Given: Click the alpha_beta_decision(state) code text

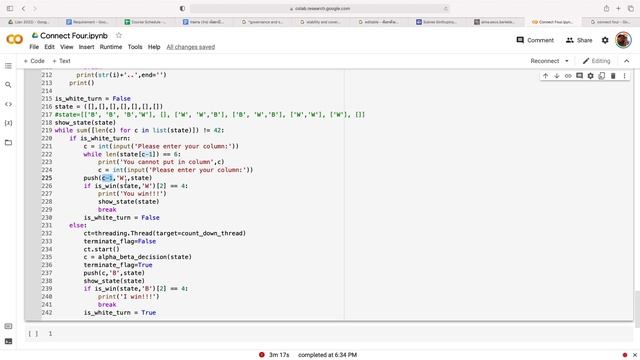Looking at the screenshot, I should (x=144, y=257).
